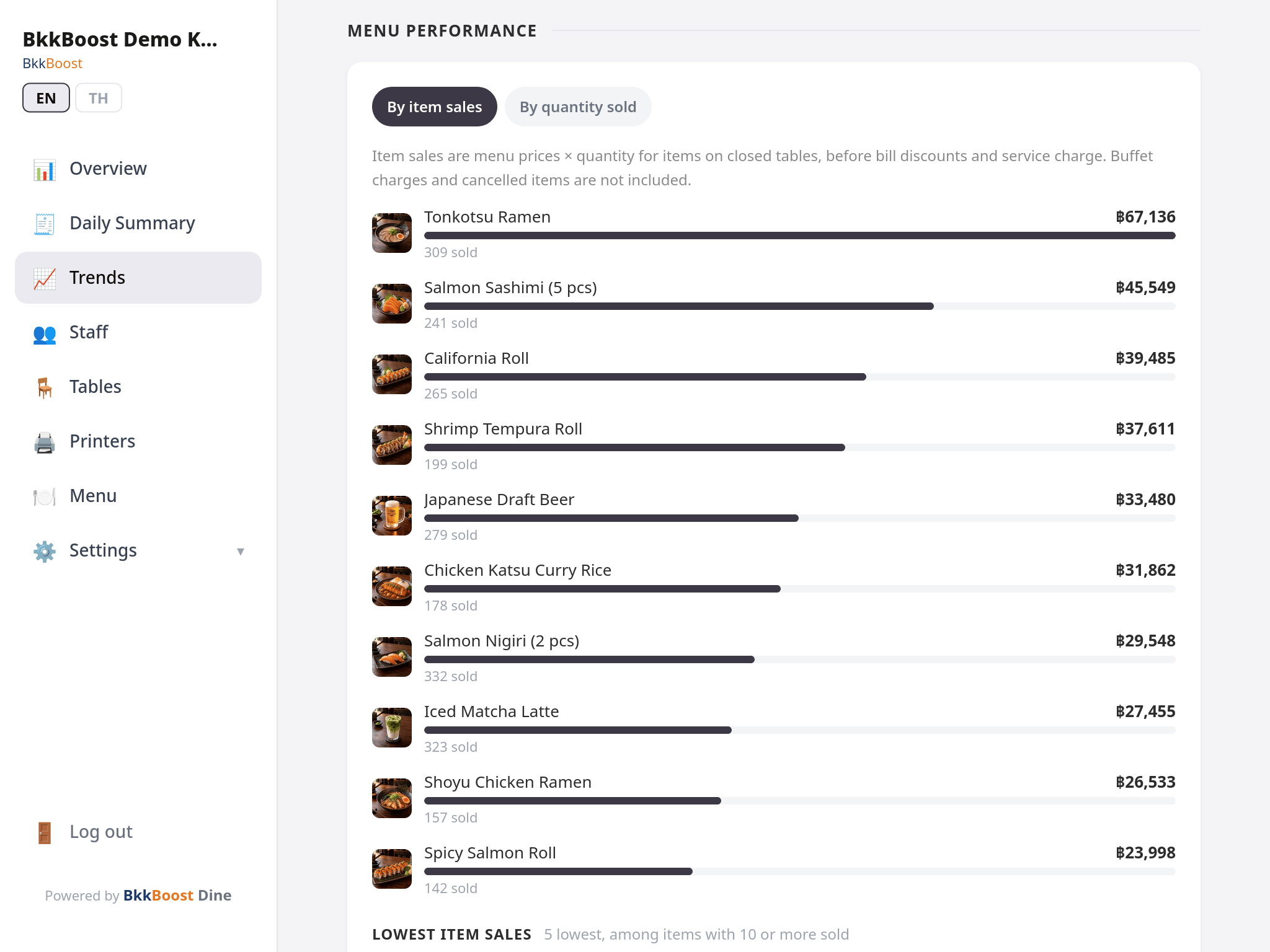Log out of the dashboard
This screenshot has height=952, width=1270.
138,832
